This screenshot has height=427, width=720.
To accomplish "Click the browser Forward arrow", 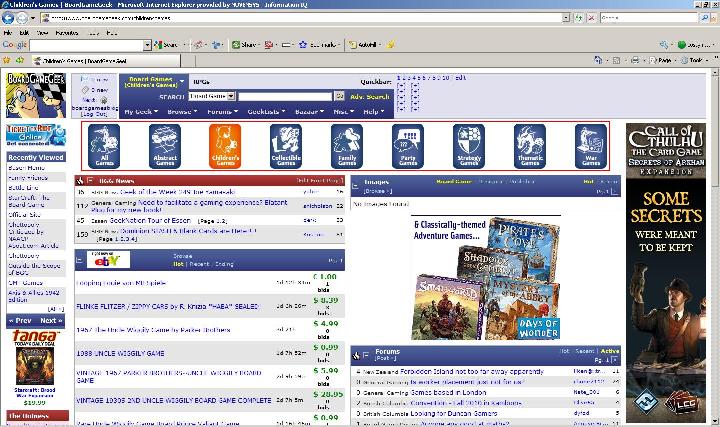I will click(22, 18).
